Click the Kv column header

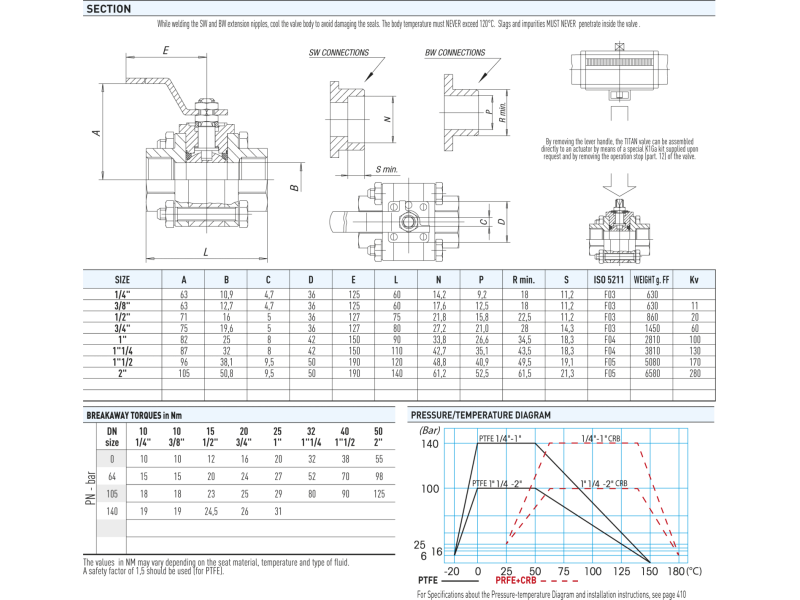pos(694,280)
